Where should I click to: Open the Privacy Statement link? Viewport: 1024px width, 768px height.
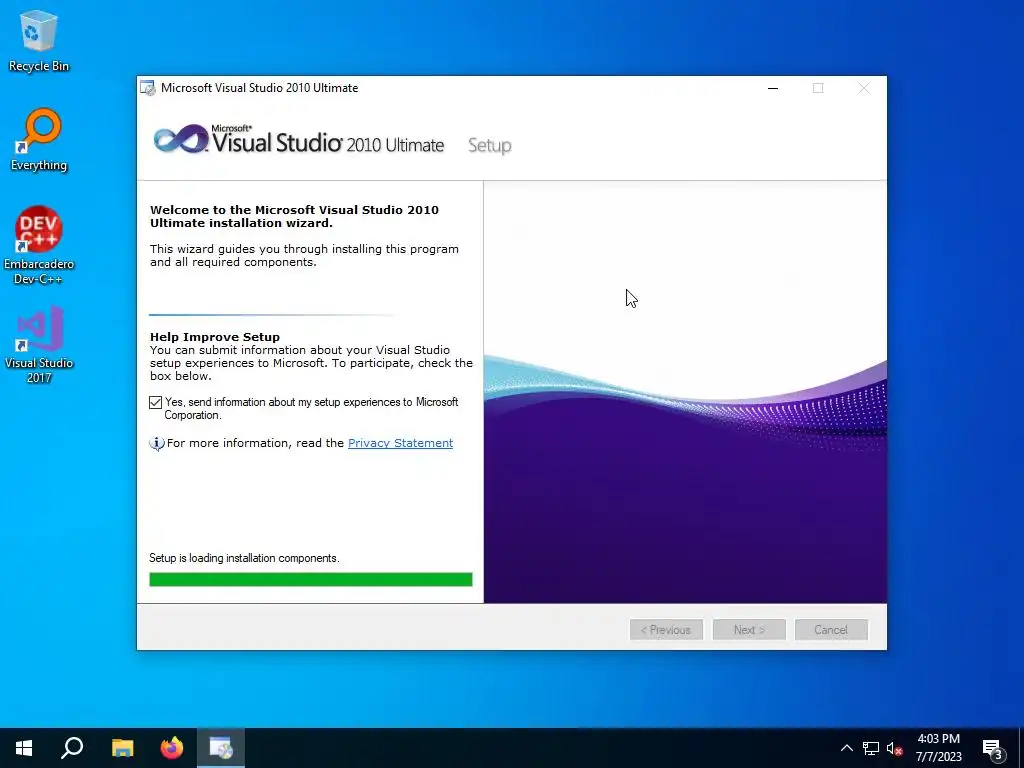(x=400, y=443)
